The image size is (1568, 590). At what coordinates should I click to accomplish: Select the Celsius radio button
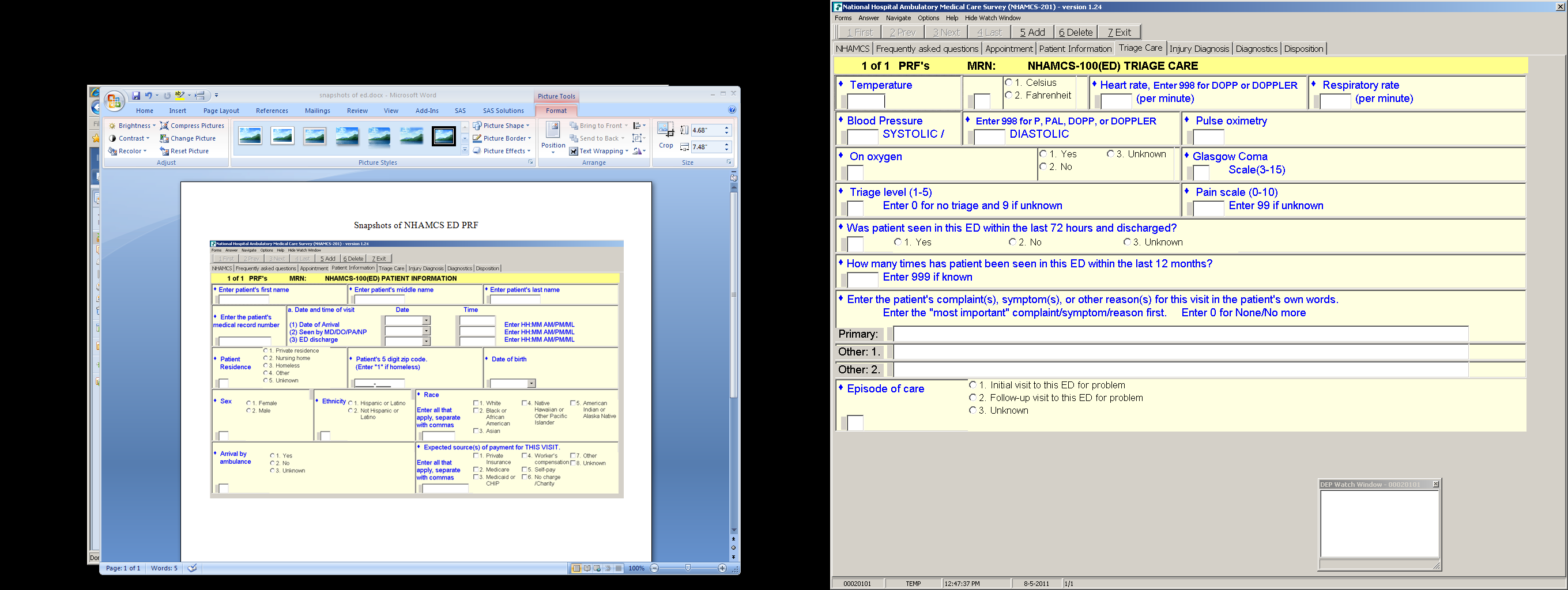pos(1009,83)
